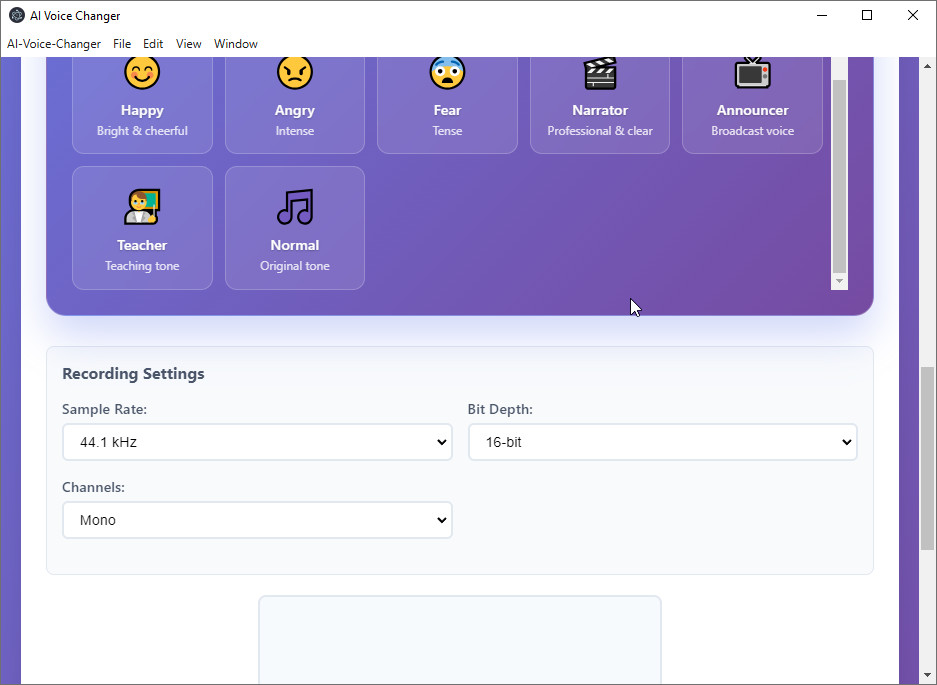Expand the Bit Depth dropdown
937x685 pixels.
point(662,442)
